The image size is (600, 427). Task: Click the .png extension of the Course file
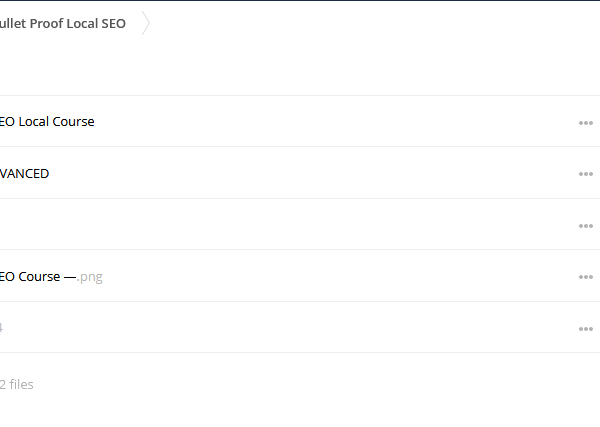(x=90, y=277)
